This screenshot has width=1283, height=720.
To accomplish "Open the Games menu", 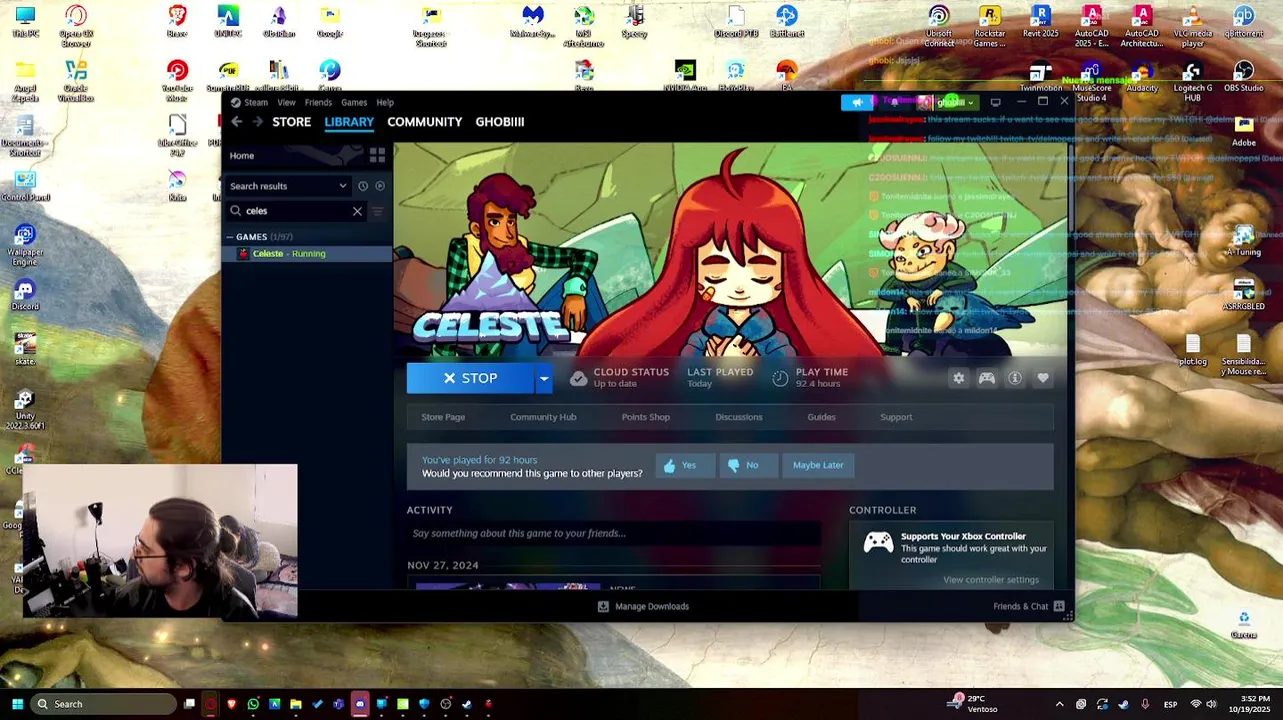I will point(354,102).
